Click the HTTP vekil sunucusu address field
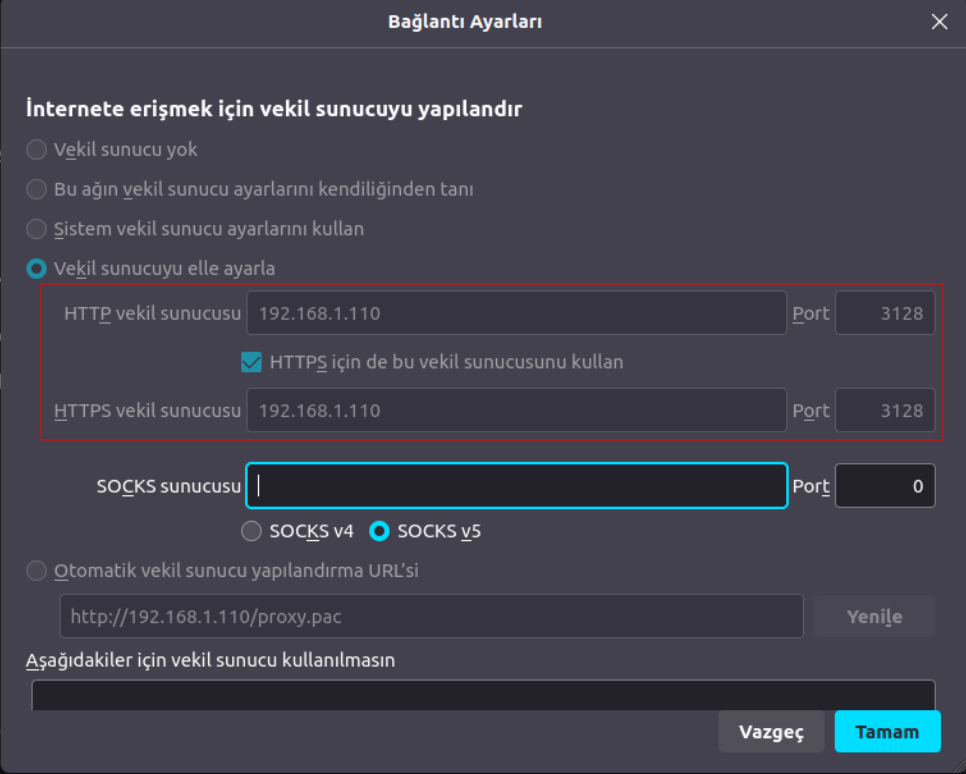Viewport: 966px width, 774px height. click(x=516, y=313)
